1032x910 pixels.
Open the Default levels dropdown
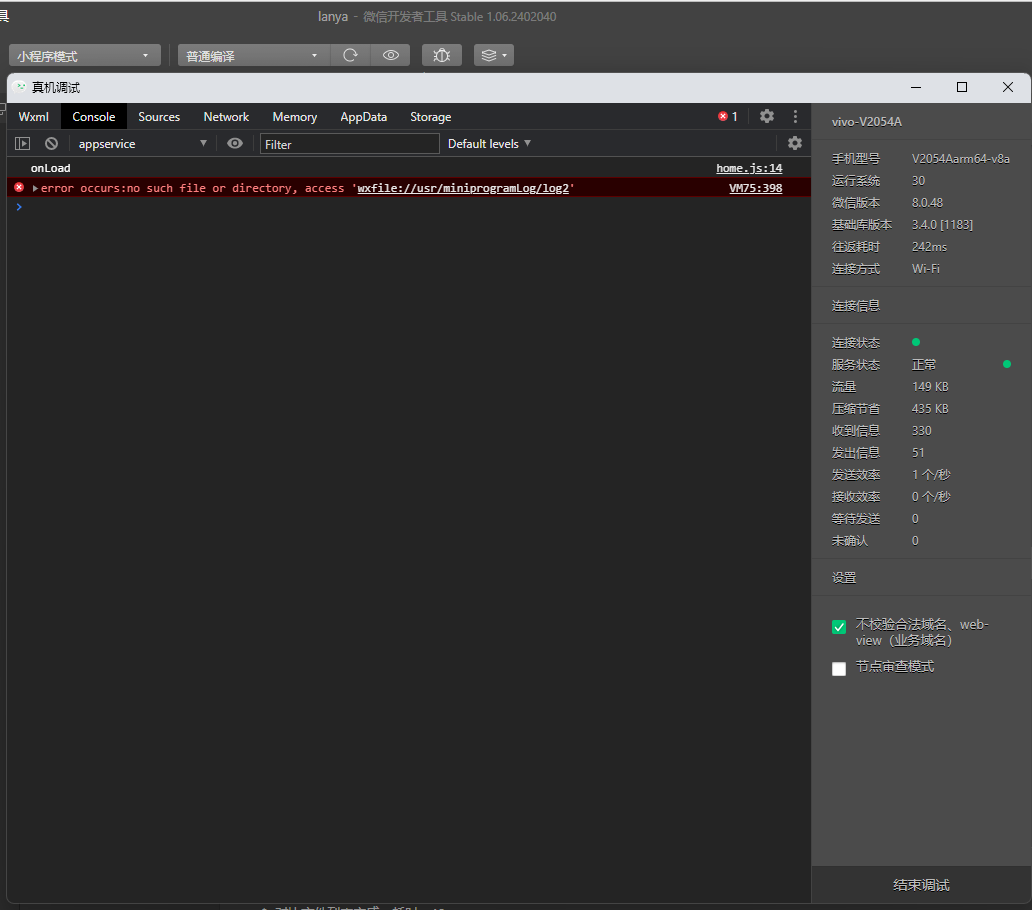[x=489, y=143]
